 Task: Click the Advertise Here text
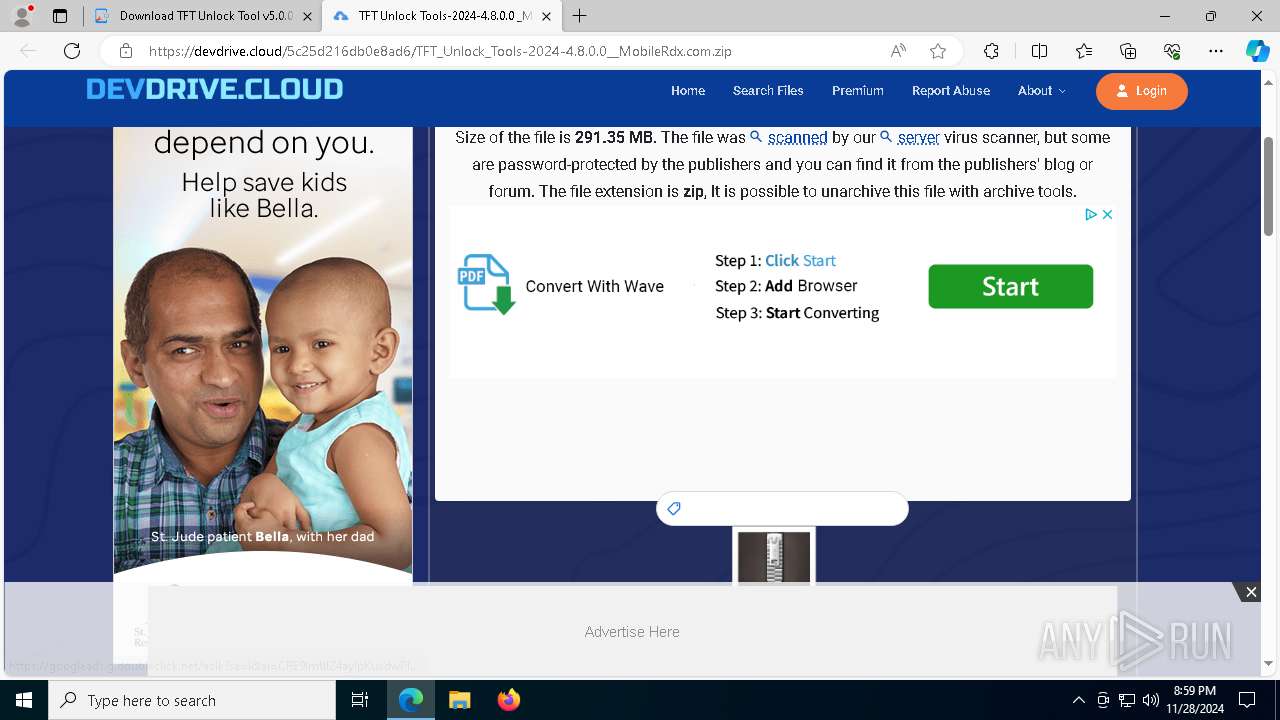coord(632,632)
